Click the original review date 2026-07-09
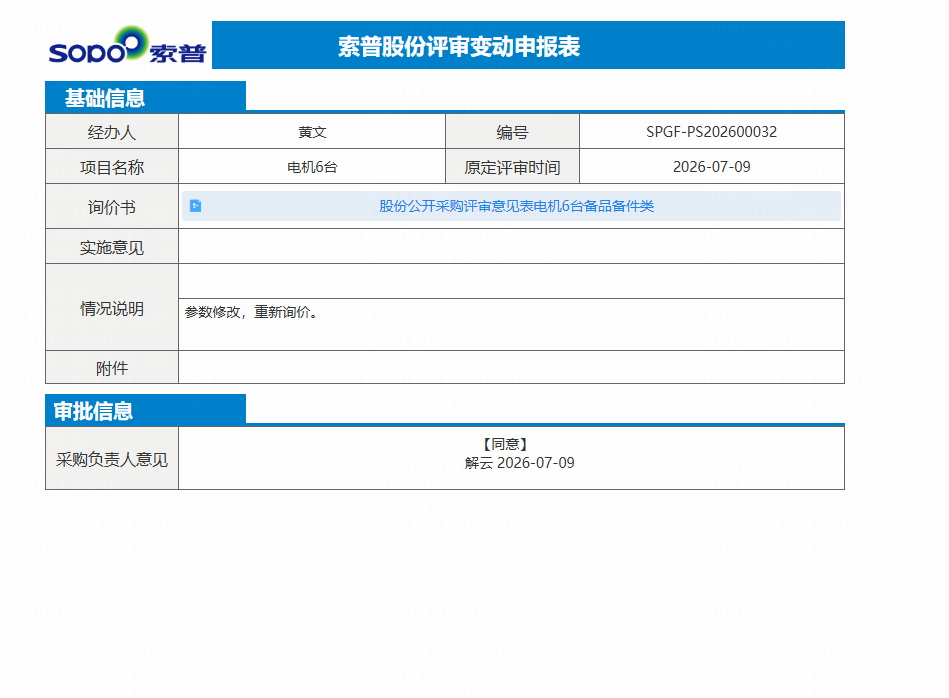This screenshot has height=698, width=949. tap(711, 166)
